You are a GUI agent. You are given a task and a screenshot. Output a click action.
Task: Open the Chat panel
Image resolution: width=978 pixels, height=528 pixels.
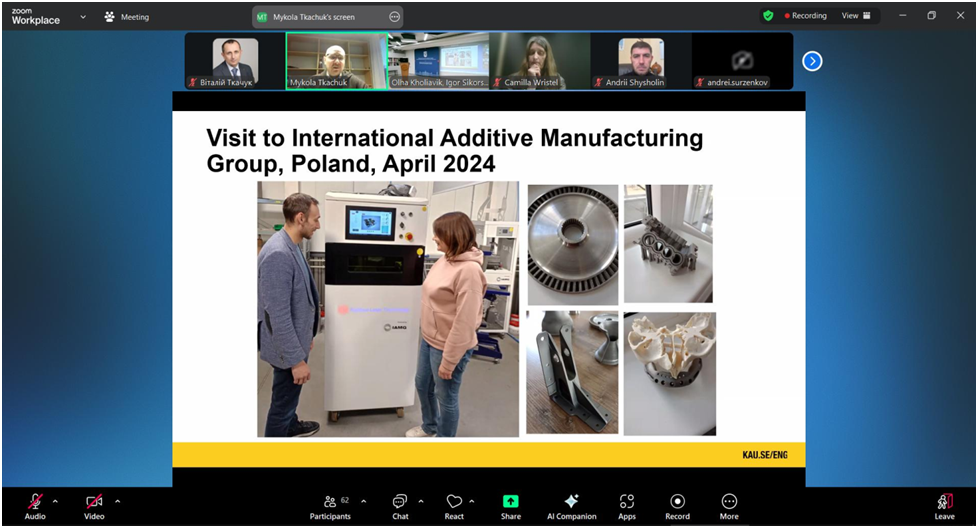point(400,502)
